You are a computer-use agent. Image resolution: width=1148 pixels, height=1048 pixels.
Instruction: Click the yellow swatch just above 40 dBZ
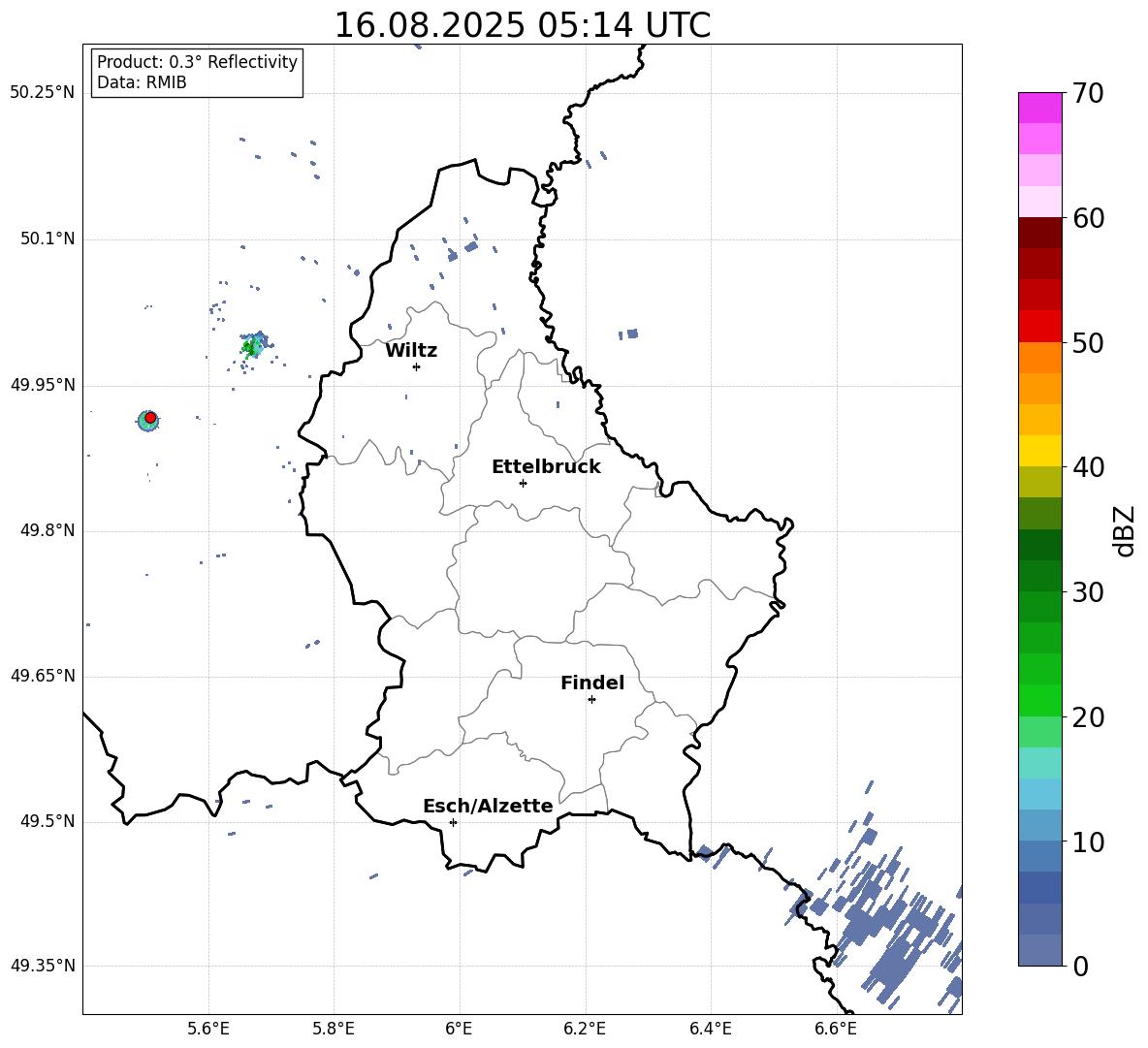tap(1039, 451)
